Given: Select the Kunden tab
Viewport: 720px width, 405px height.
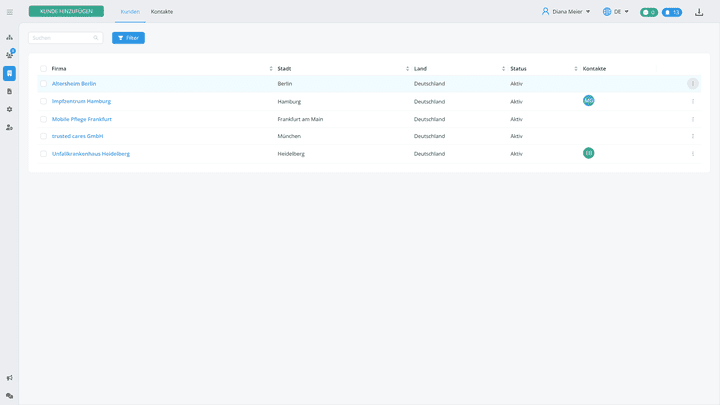Looking at the screenshot, I should pyautogui.click(x=130, y=12).
